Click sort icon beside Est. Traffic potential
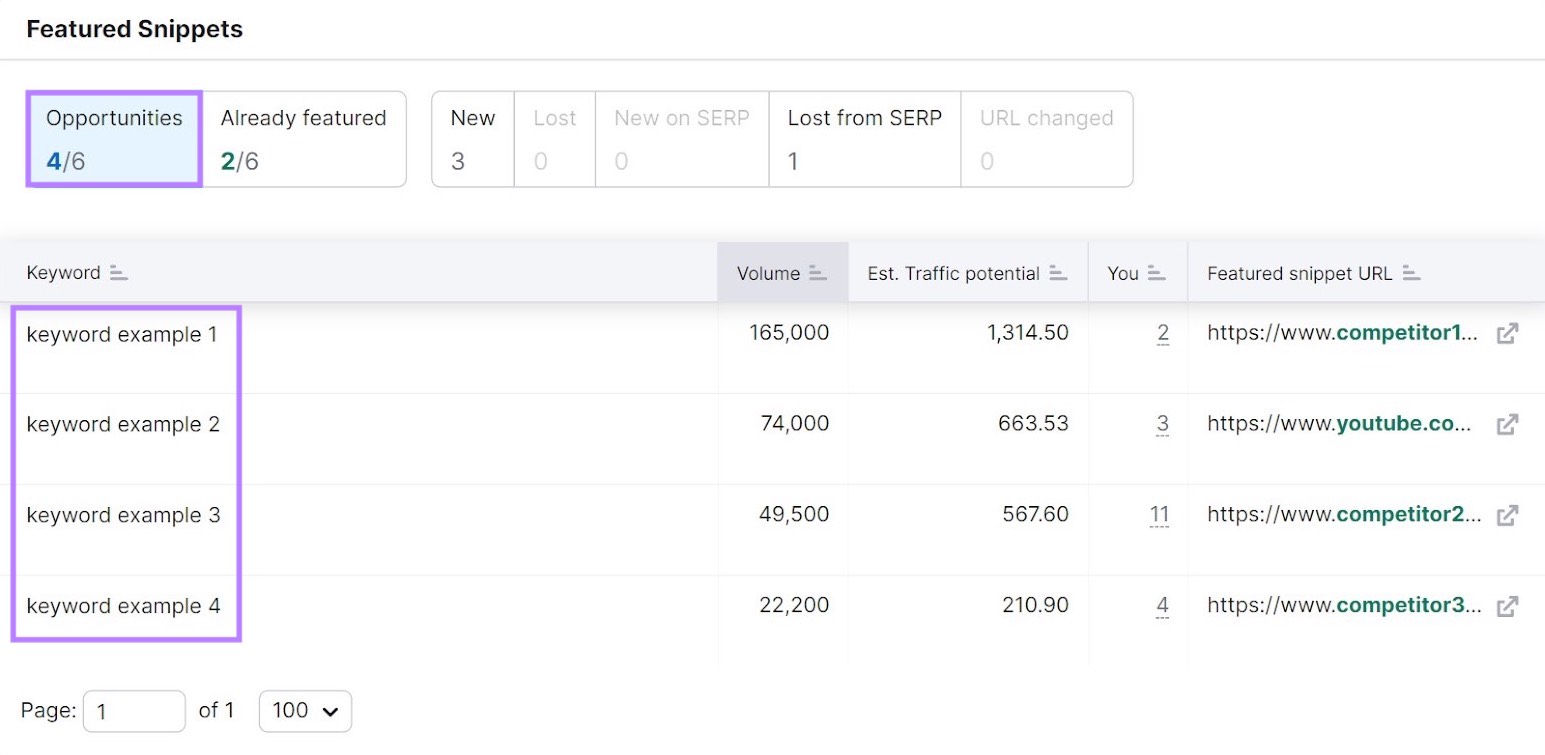Screen dimensions: 1545x755 click(x=1058, y=273)
